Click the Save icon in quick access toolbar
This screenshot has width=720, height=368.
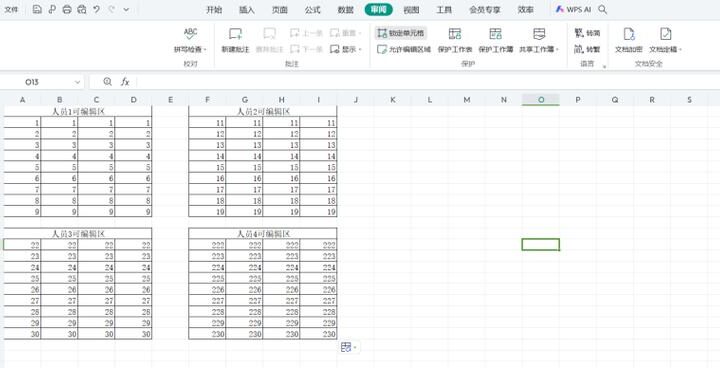38,9
